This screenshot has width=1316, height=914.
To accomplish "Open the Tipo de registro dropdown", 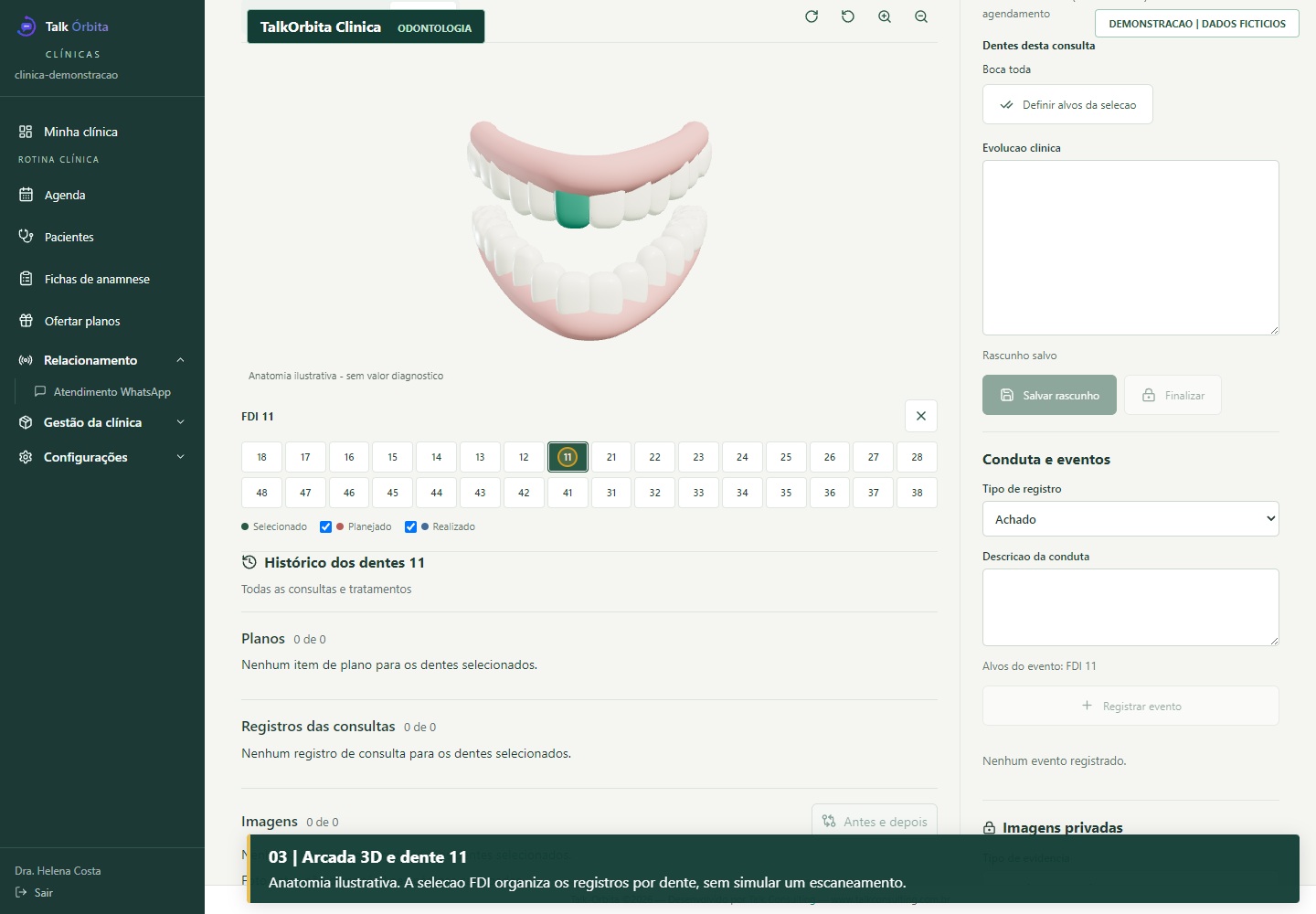I will (x=1130, y=519).
